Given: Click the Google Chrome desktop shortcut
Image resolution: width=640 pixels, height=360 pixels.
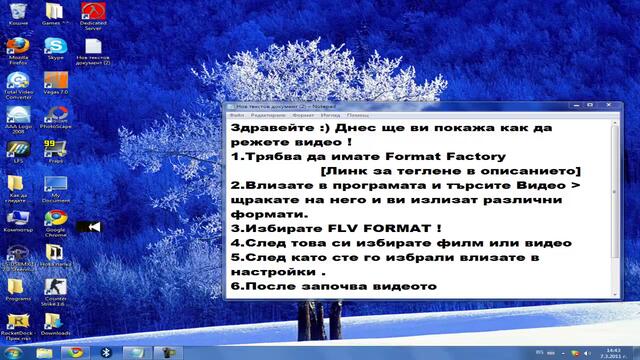Looking at the screenshot, I should [x=56, y=224].
